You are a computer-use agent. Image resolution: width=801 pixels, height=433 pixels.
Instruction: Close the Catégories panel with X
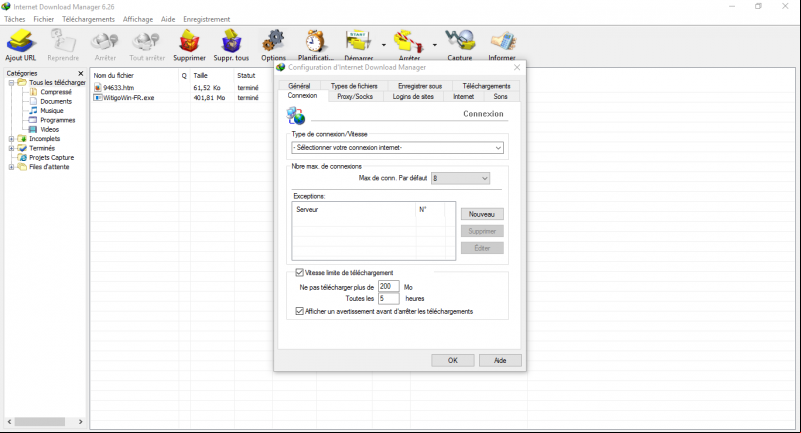tap(80, 74)
